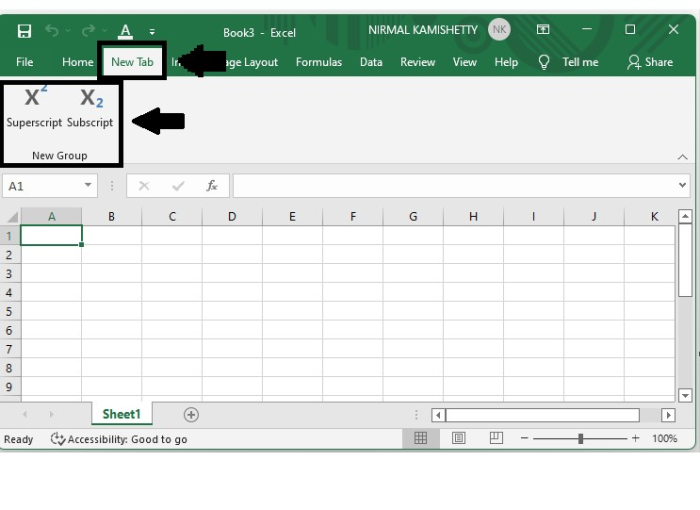Click the Font Color A icon
Viewport: 700px width, 510px height.
click(125, 31)
